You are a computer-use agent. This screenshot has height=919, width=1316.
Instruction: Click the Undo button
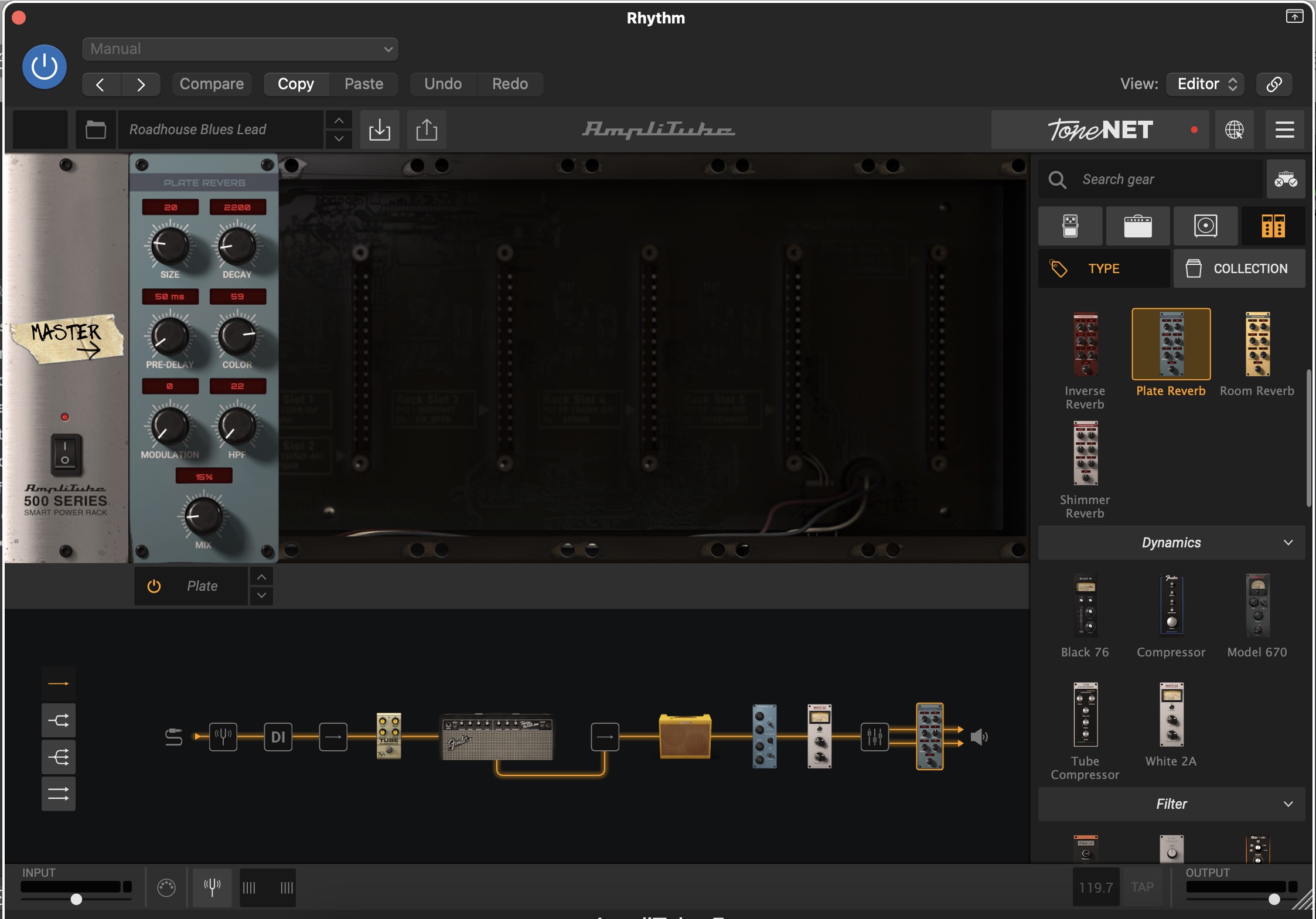pos(443,84)
